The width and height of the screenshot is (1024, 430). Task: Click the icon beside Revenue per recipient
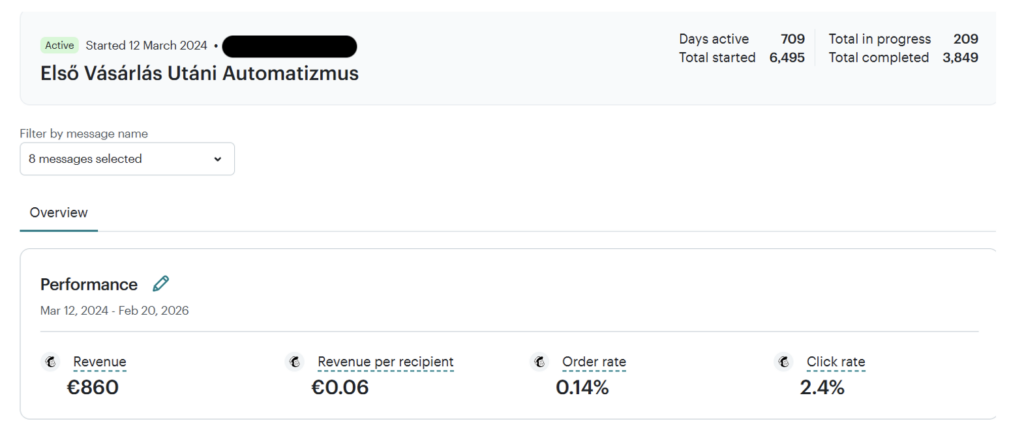coord(295,362)
